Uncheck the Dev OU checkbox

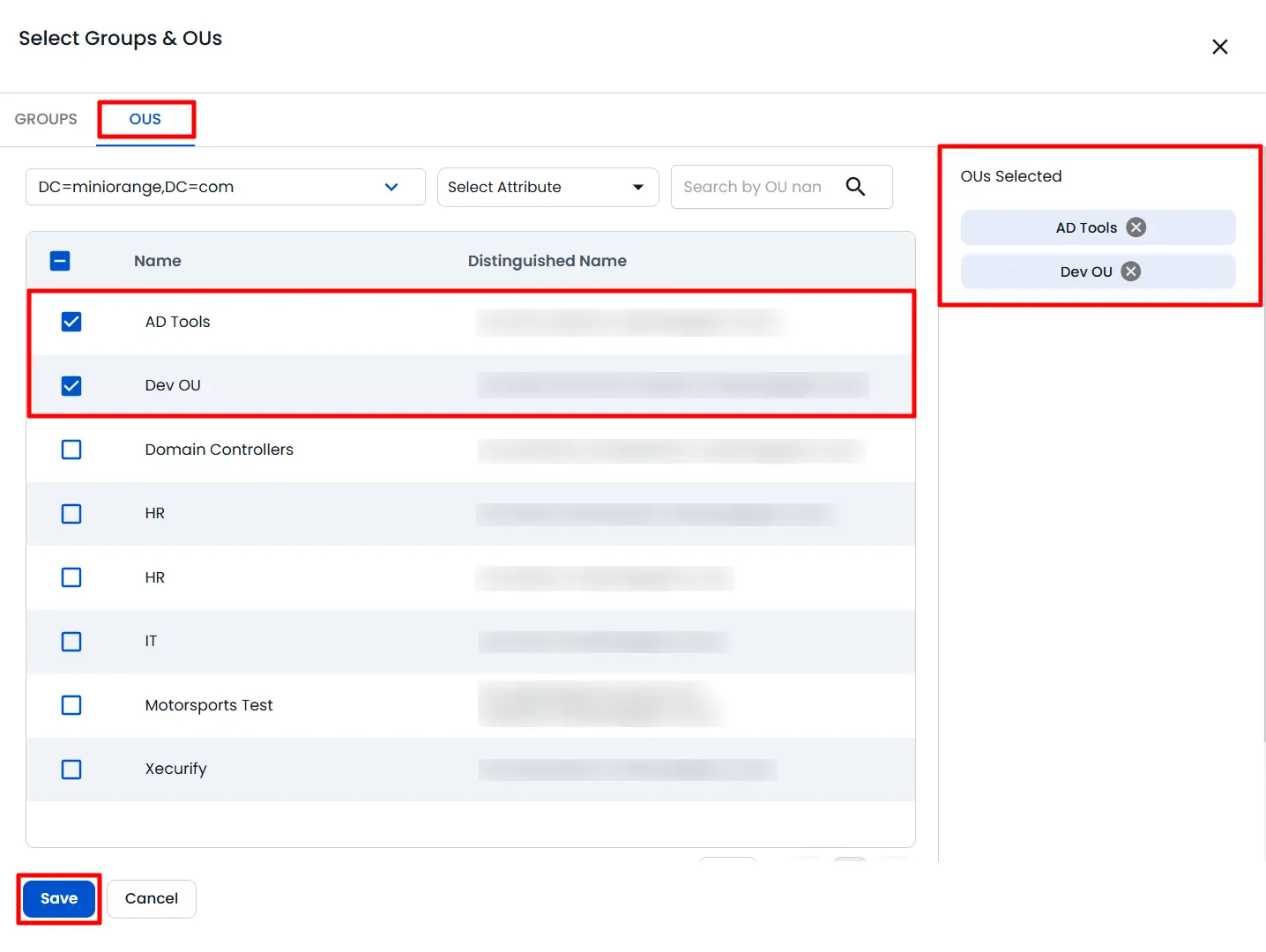71,385
